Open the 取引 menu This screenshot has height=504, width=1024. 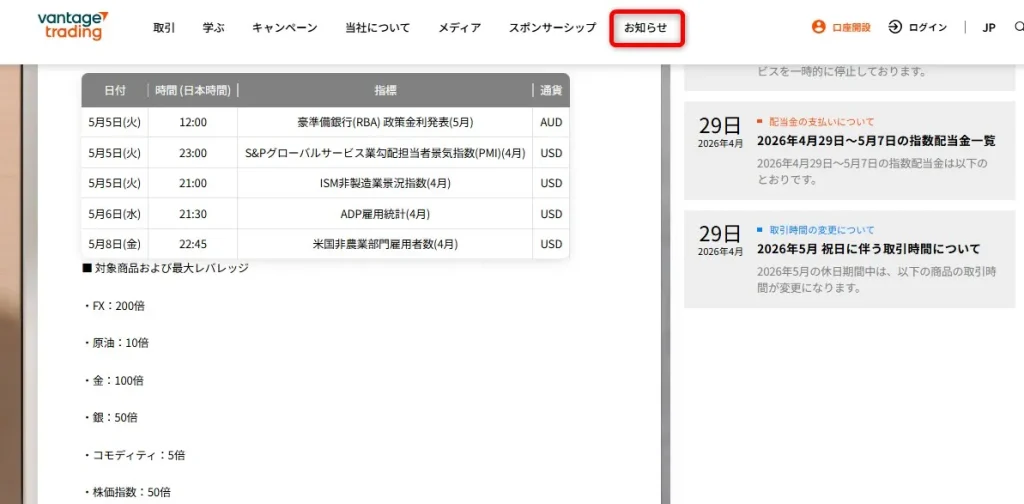click(x=164, y=27)
